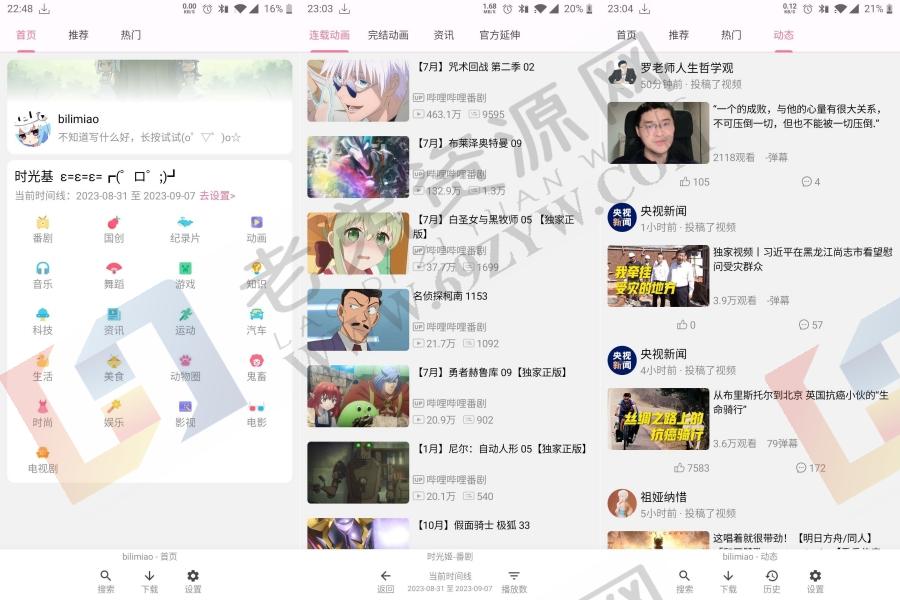Open 名侦探柯南 1153 thumbnail
This screenshot has width=900, height=600.
coord(358,320)
